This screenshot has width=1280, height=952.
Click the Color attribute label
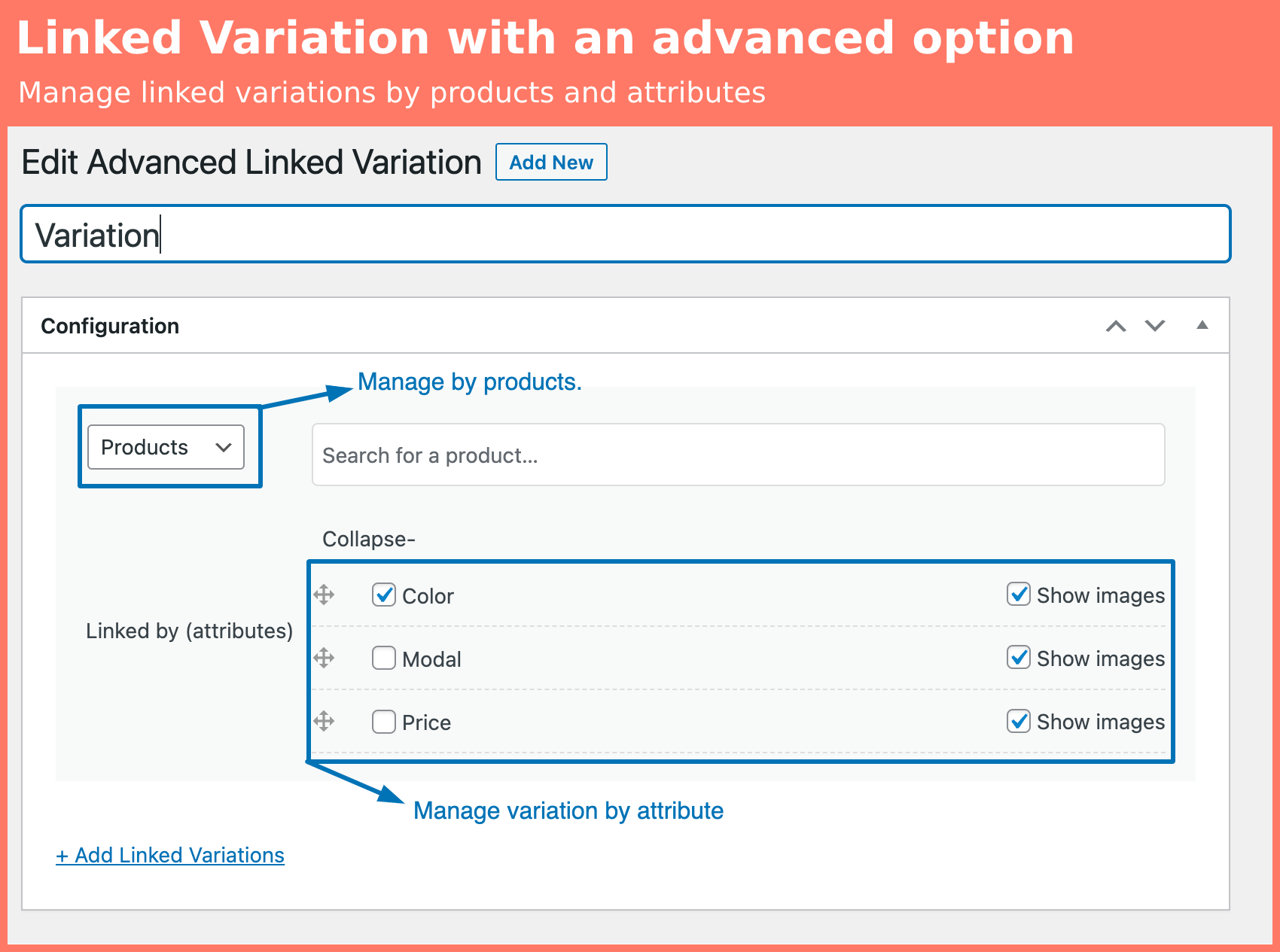point(428,596)
